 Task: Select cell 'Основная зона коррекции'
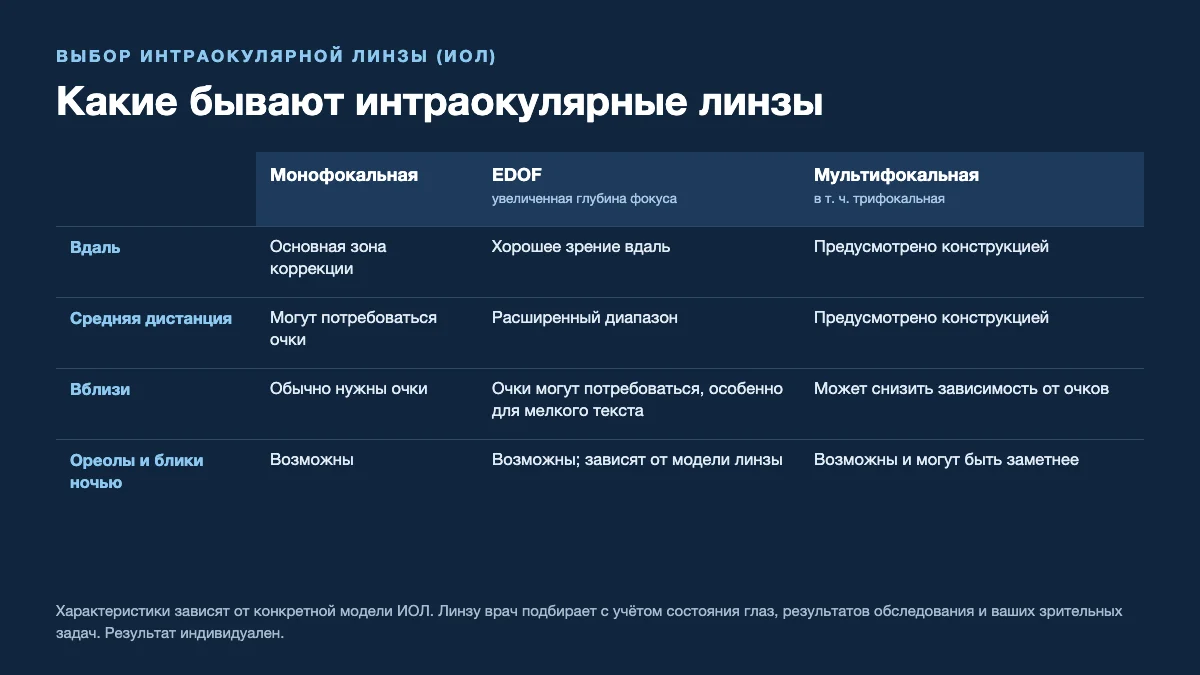(328, 258)
